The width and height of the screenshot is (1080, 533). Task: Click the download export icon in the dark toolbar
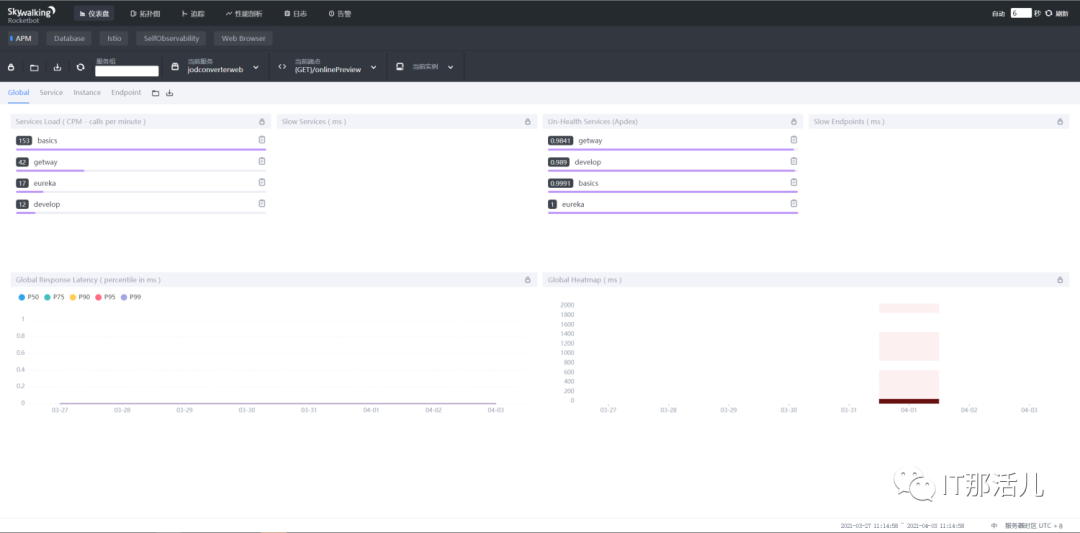pyautogui.click(x=57, y=67)
